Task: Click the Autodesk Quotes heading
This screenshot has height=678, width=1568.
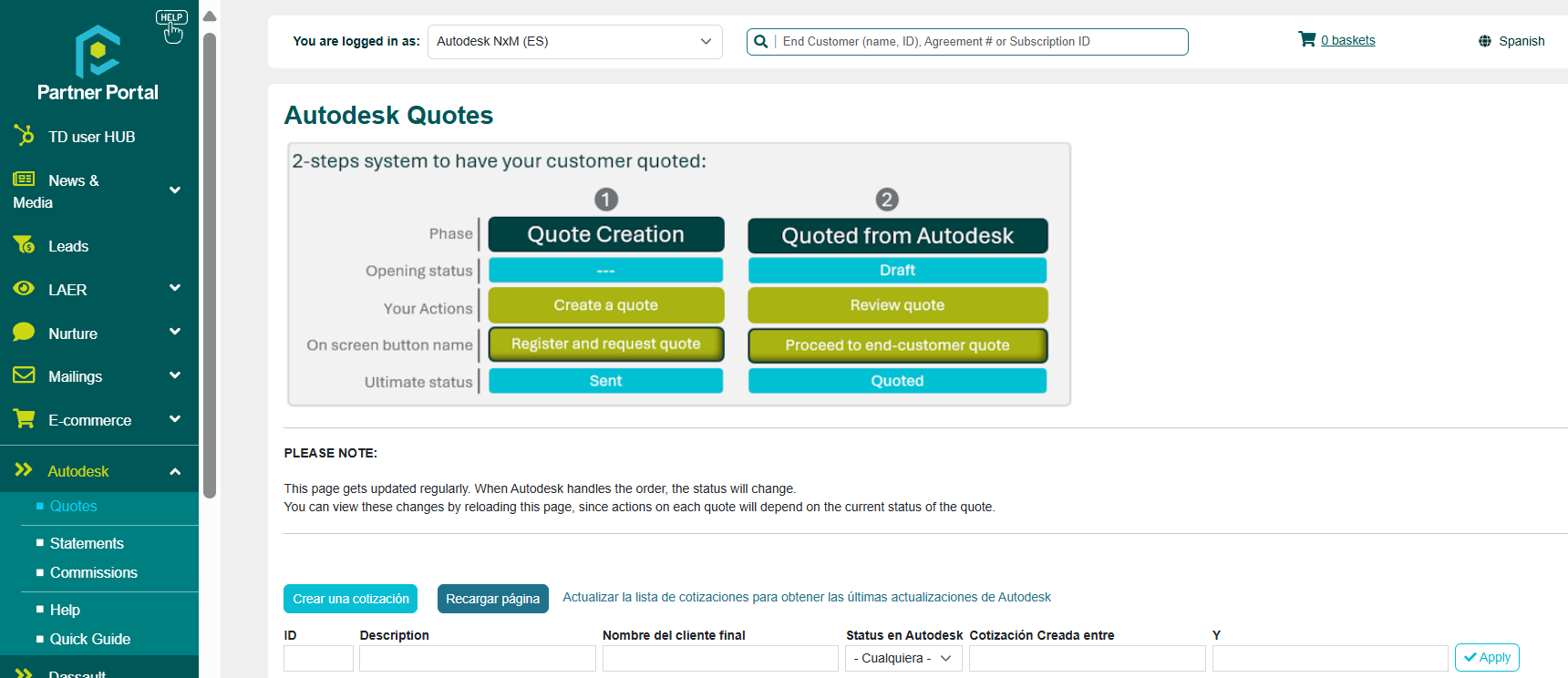Action: tap(388, 115)
